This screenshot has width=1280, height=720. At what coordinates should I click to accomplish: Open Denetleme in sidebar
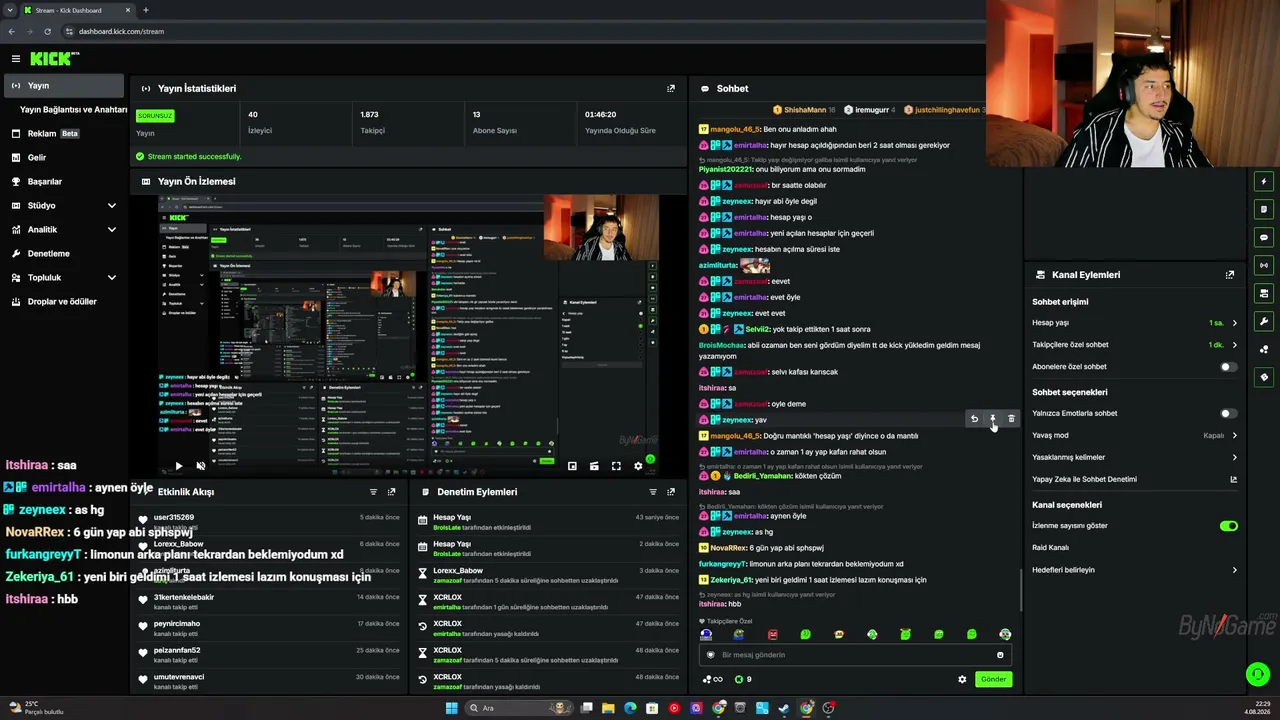pyautogui.click(x=64, y=254)
